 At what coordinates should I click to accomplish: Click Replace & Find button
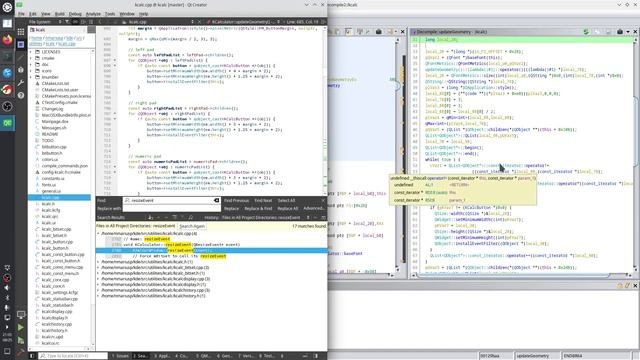(x=258, y=209)
